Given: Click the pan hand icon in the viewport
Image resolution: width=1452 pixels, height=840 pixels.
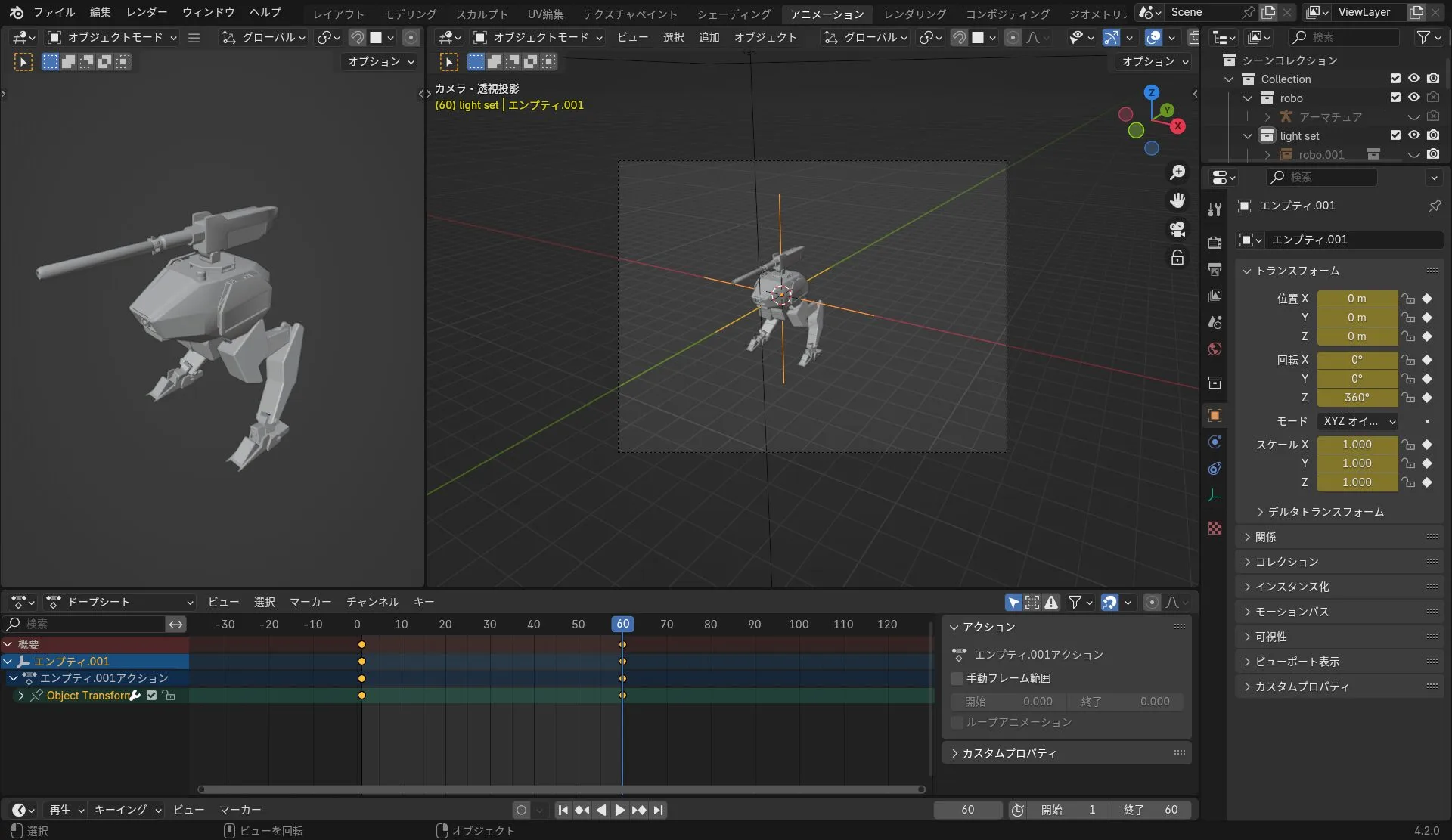Looking at the screenshot, I should (1177, 200).
